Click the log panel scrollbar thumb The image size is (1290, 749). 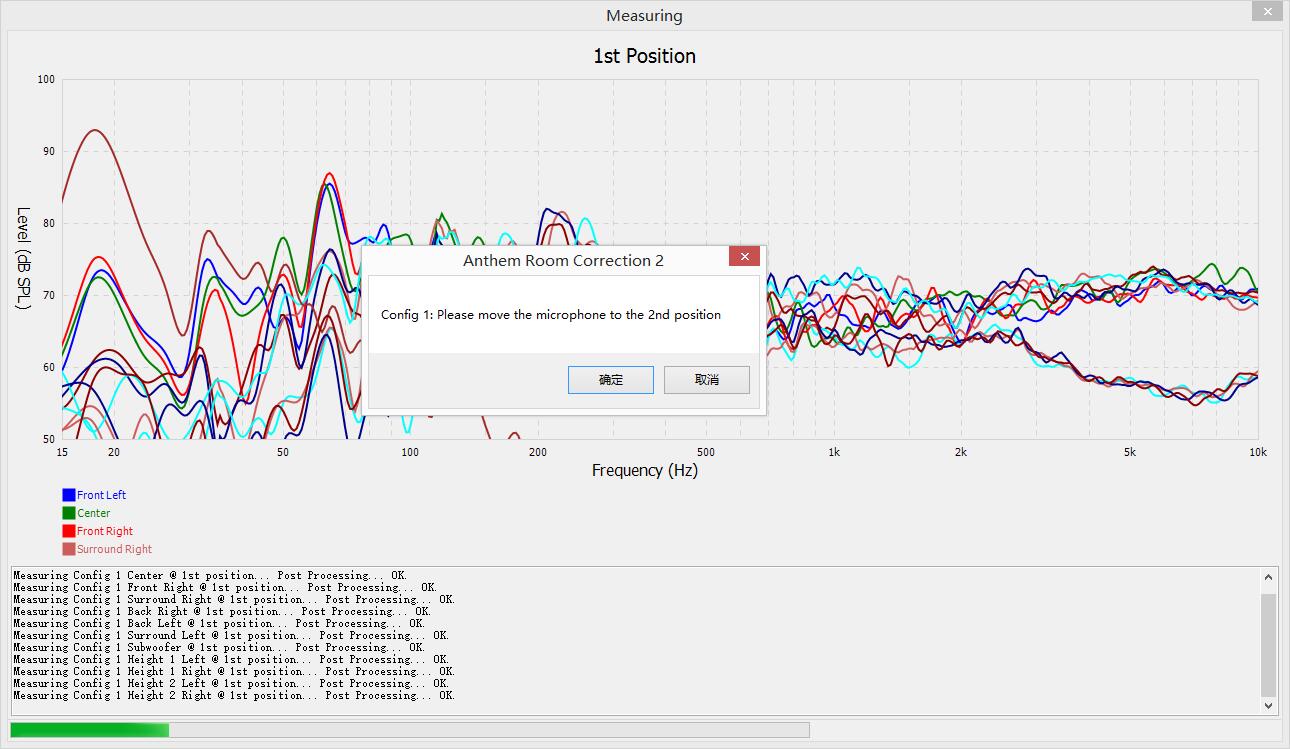click(x=1269, y=645)
